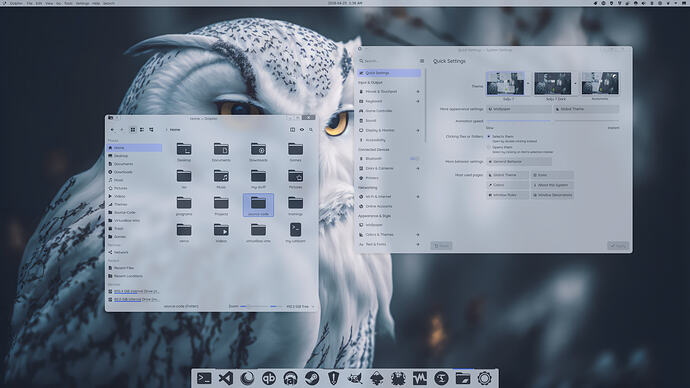Open Recent Files in Dolphin places panel
Viewport: 690px width, 388px height.
coord(135,268)
